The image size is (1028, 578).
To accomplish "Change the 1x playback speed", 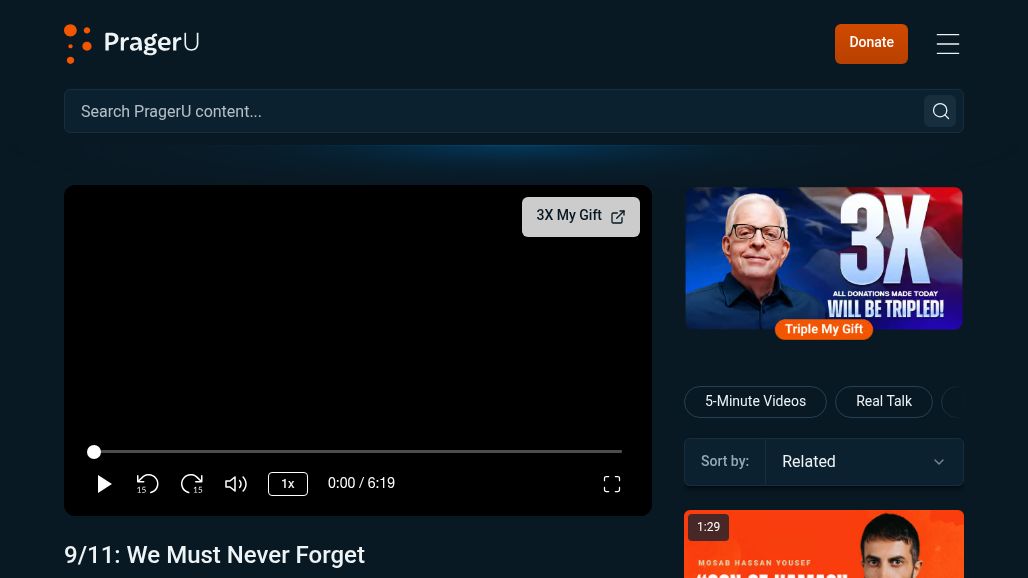I will click(x=288, y=484).
